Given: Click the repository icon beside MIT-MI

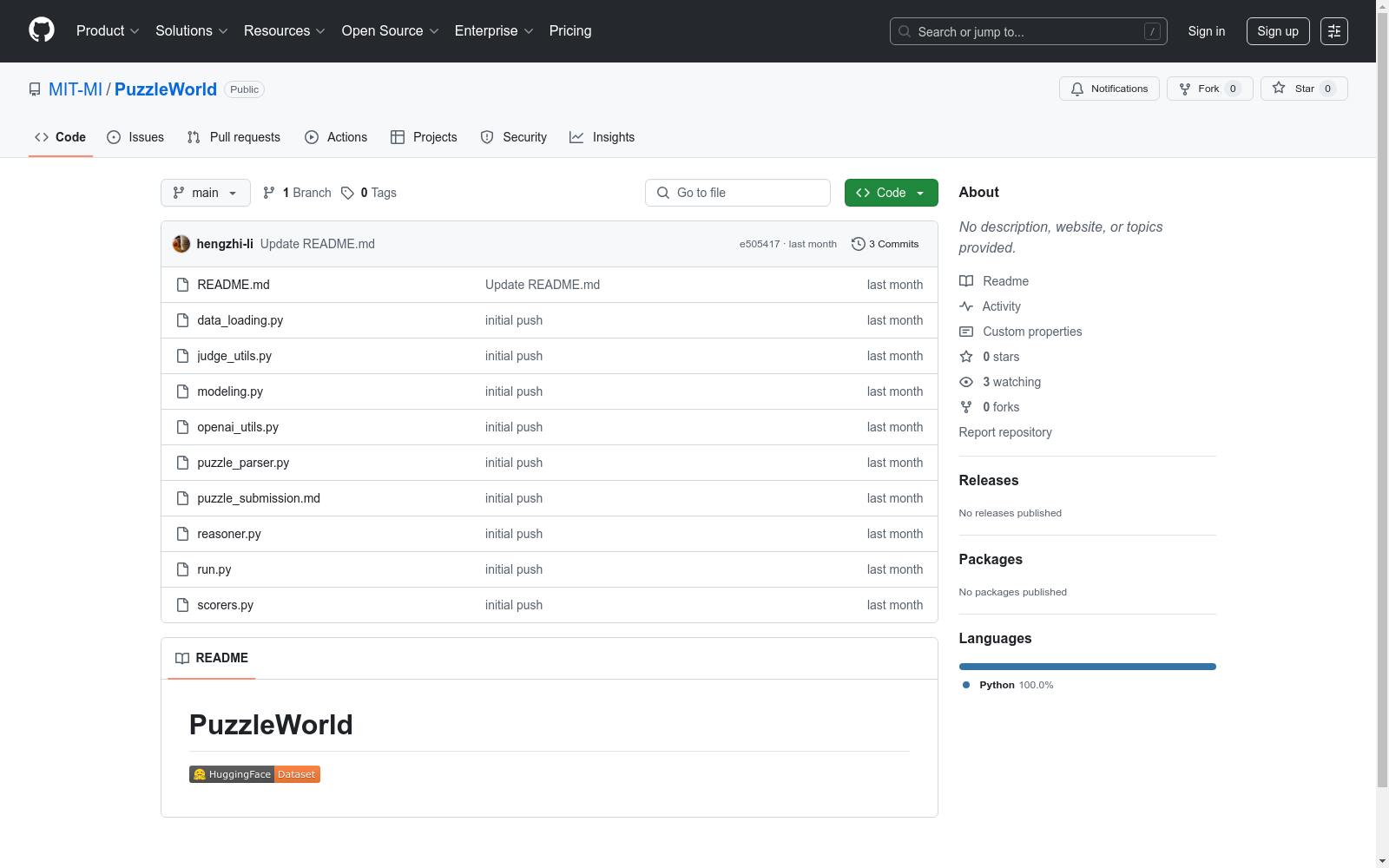Looking at the screenshot, I should [35, 89].
